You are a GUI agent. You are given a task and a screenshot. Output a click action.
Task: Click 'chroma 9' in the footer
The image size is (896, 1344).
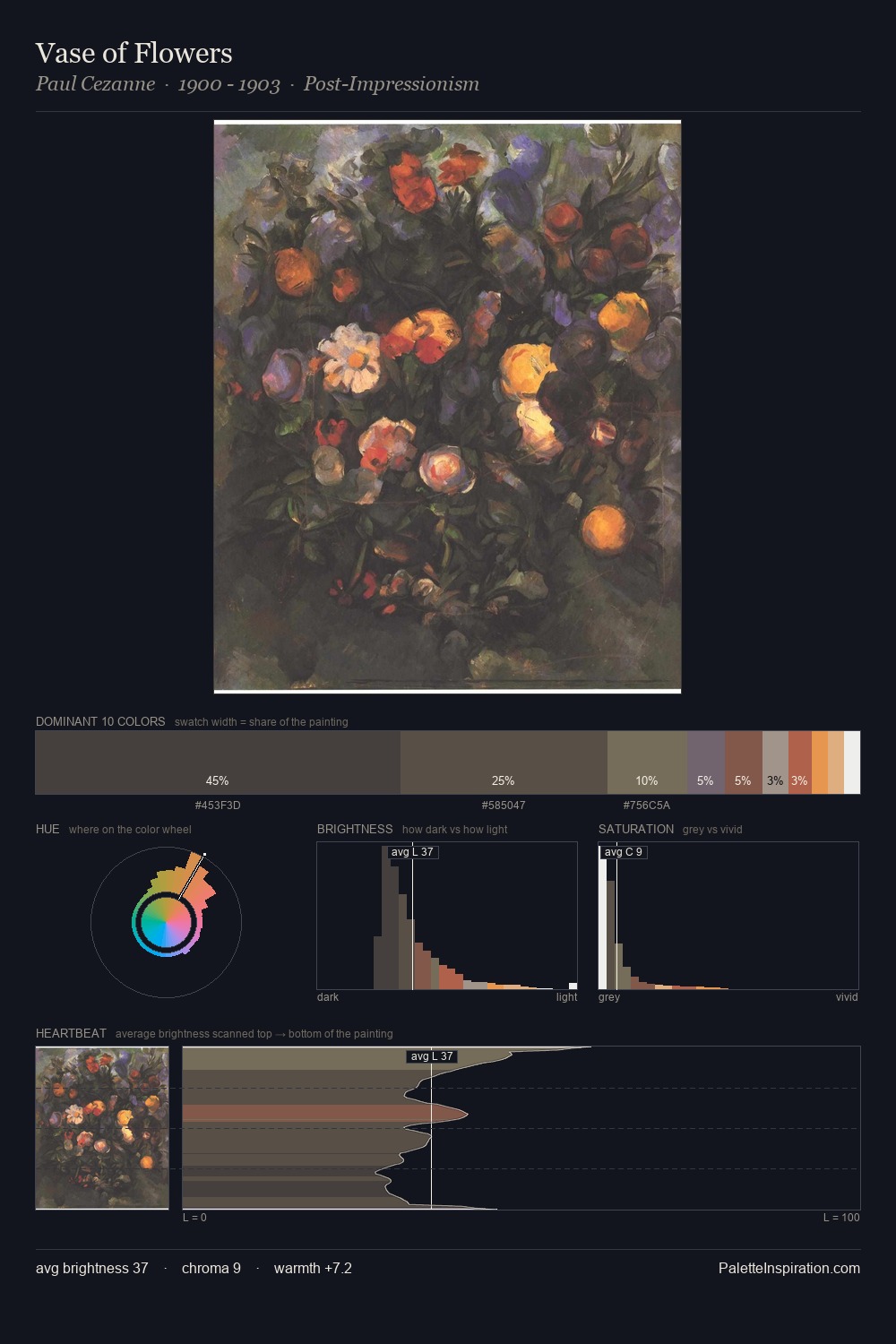pyautogui.click(x=211, y=1269)
